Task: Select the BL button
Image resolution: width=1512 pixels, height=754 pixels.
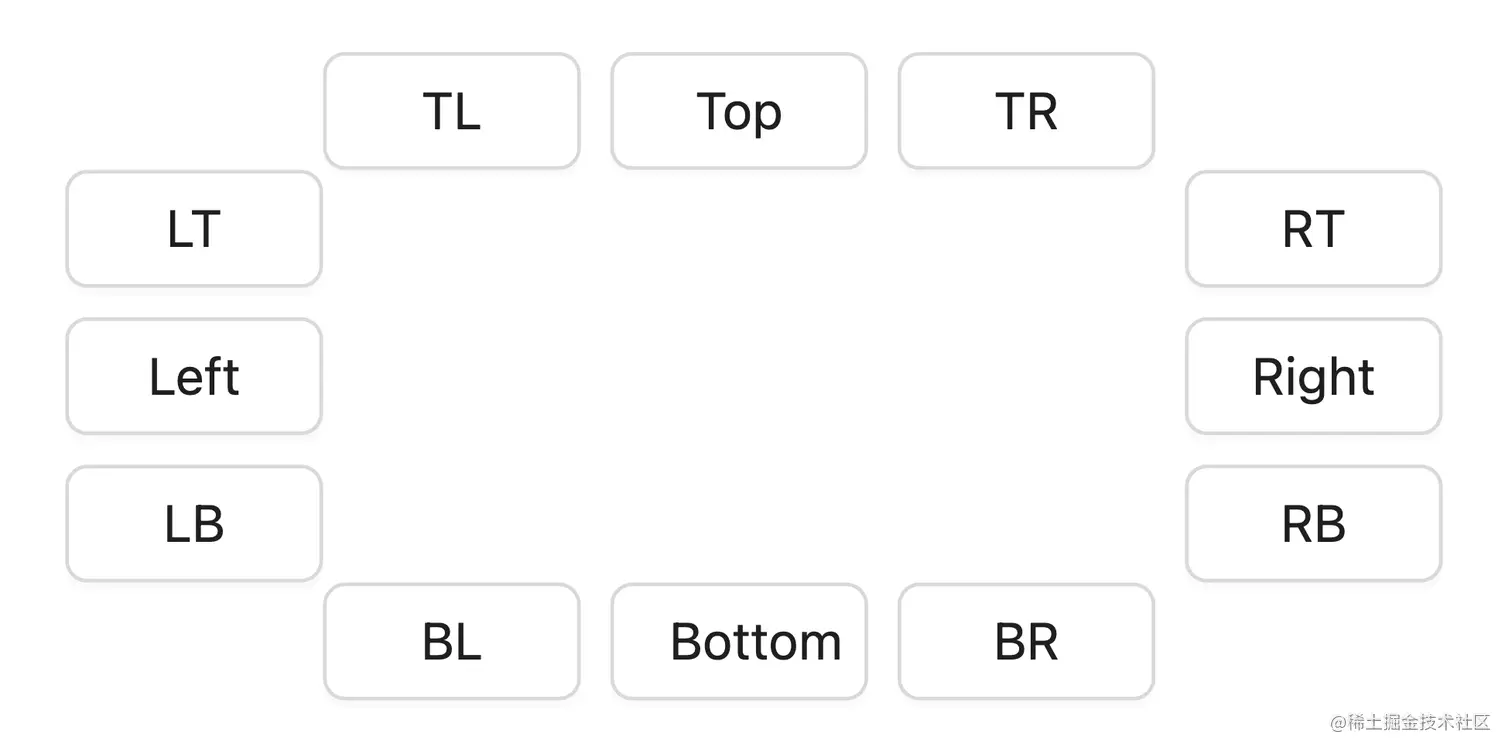Action: pos(452,641)
